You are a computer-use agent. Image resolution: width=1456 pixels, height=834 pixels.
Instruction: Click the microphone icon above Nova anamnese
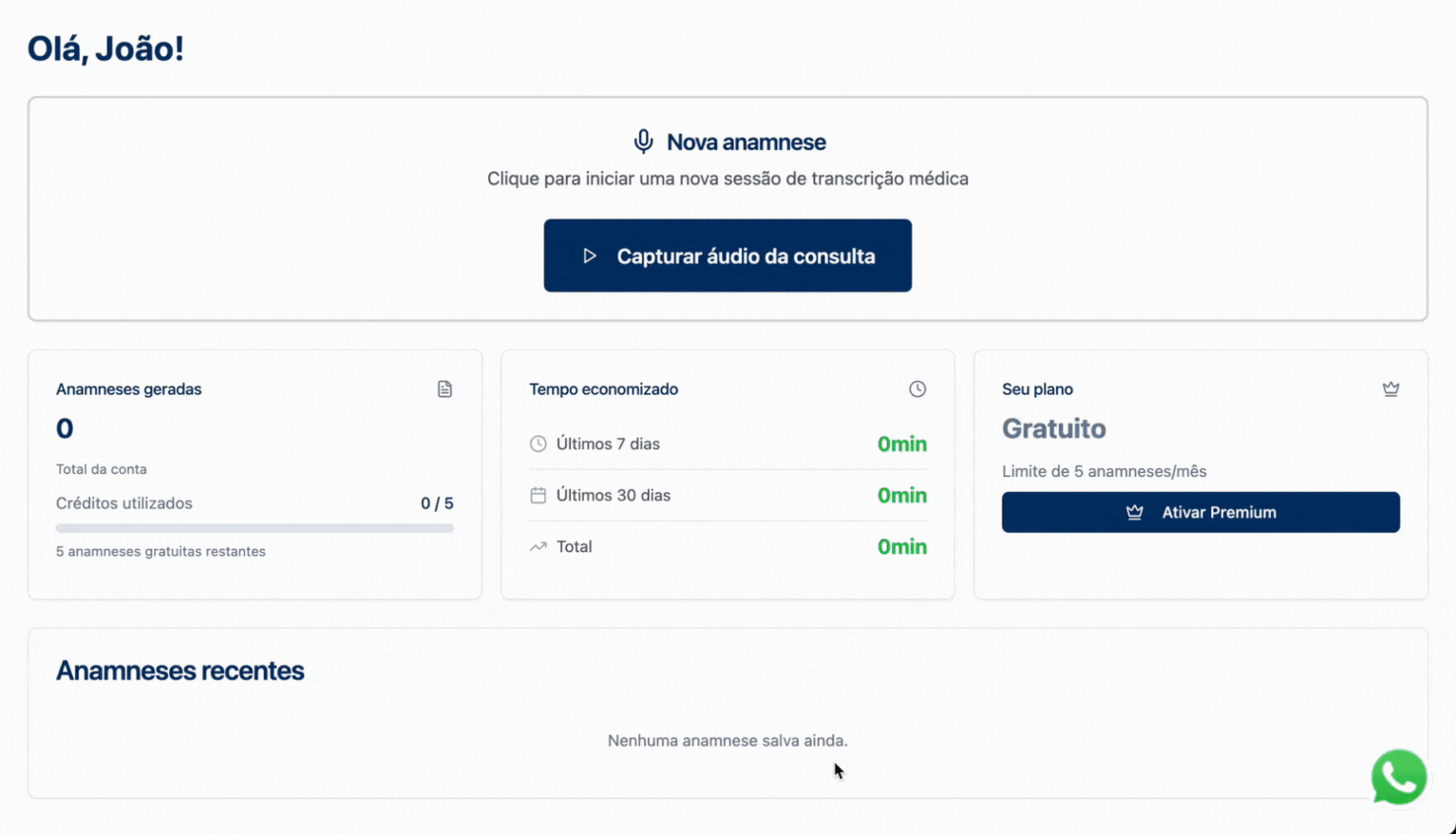point(643,140)
